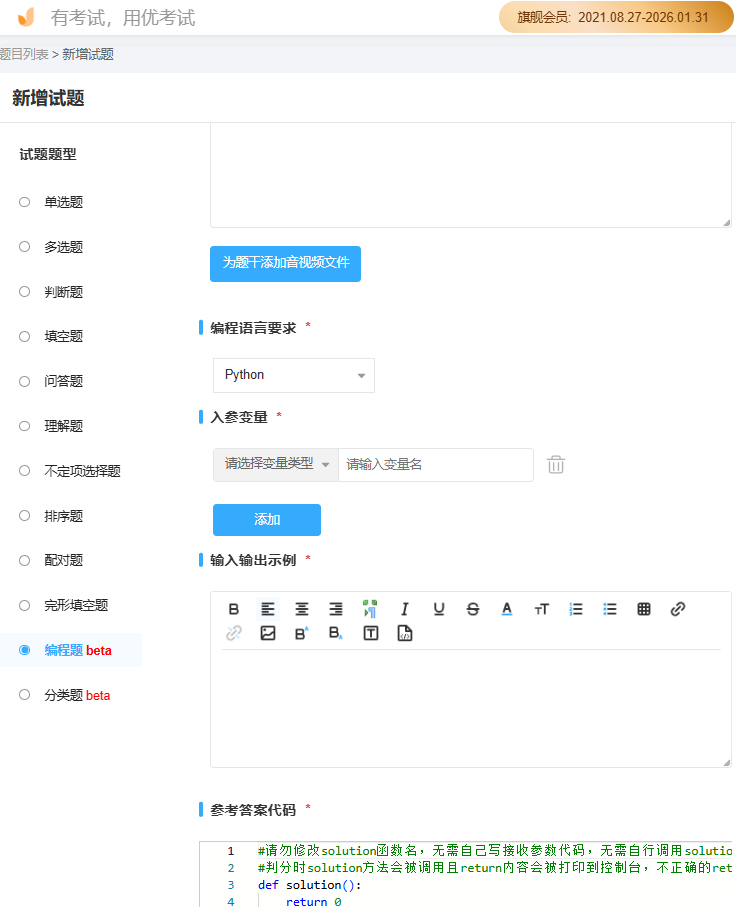Align text left in the editor
Viewport: 736px width, 907px height.
(267, 609)
